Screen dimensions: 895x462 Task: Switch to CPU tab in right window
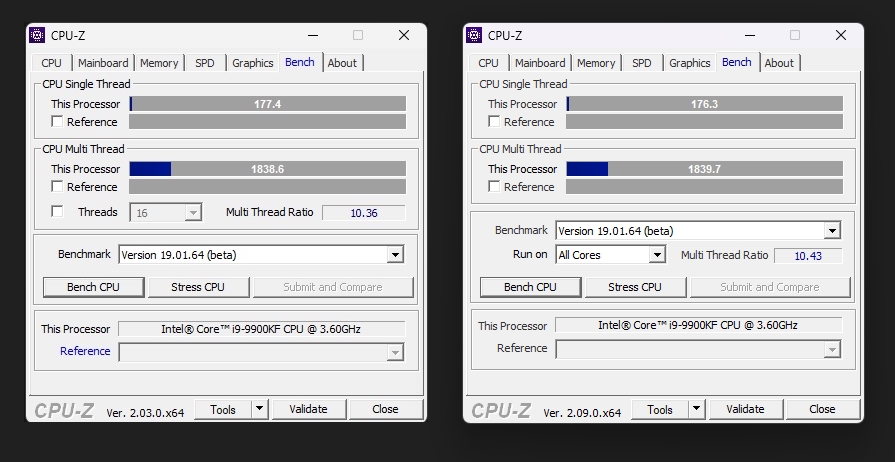click(x=489, y=63)
